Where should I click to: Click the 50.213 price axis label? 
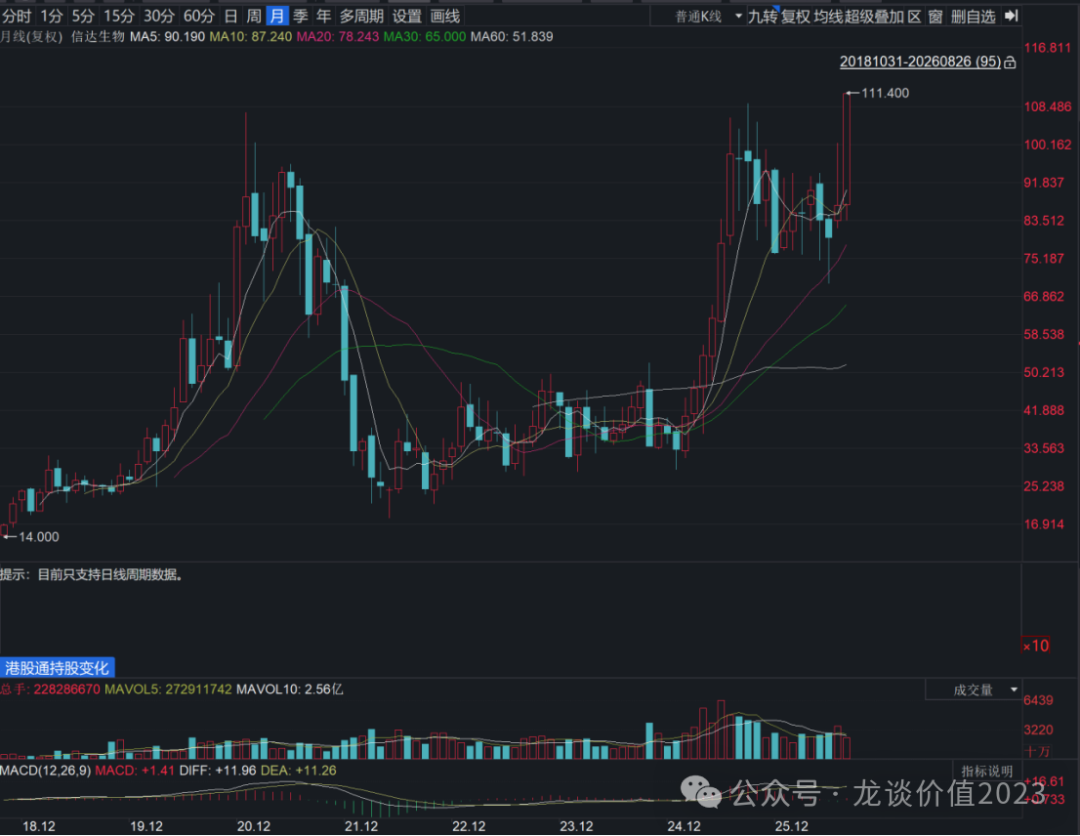(x=1043, y=373)
